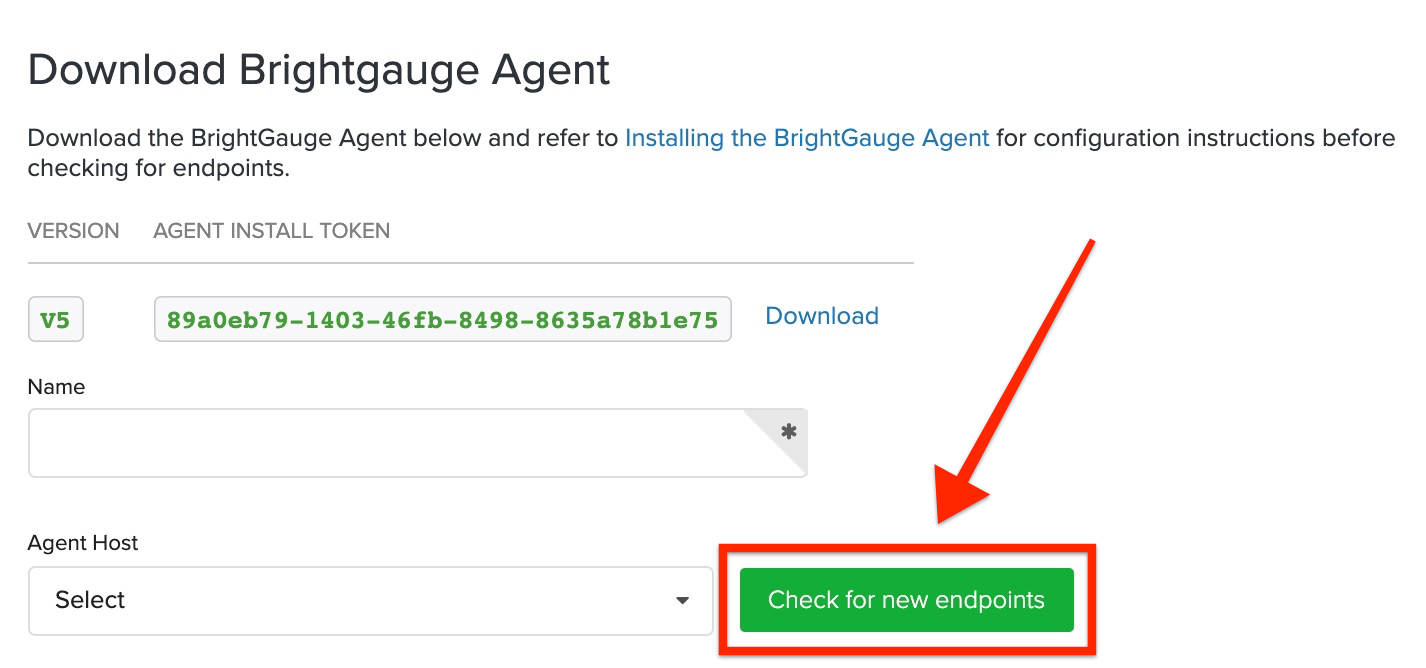Image resolution: width=1426 pixels, height=668 pixels.
Task: Open the Agent Host Select dropdown
Action: pos(370,601)
